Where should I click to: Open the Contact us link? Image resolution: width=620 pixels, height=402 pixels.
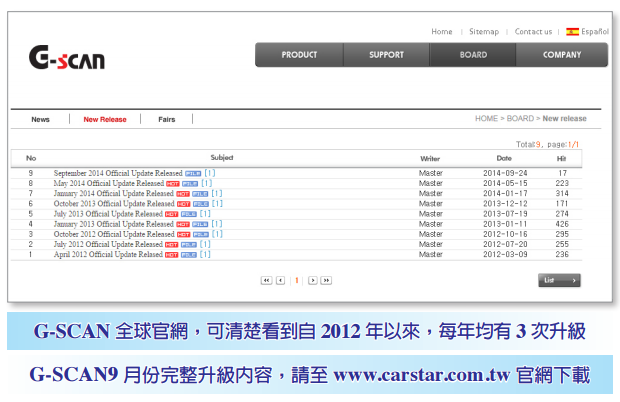tap(533, 32)
